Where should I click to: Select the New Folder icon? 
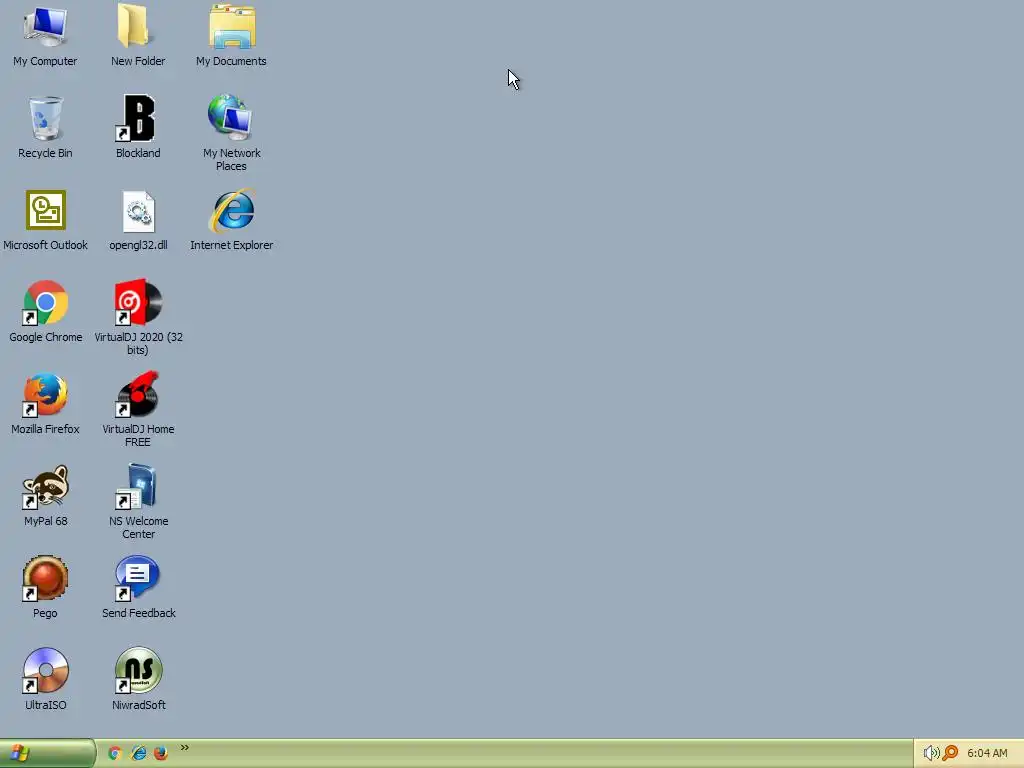pos(136,26)
